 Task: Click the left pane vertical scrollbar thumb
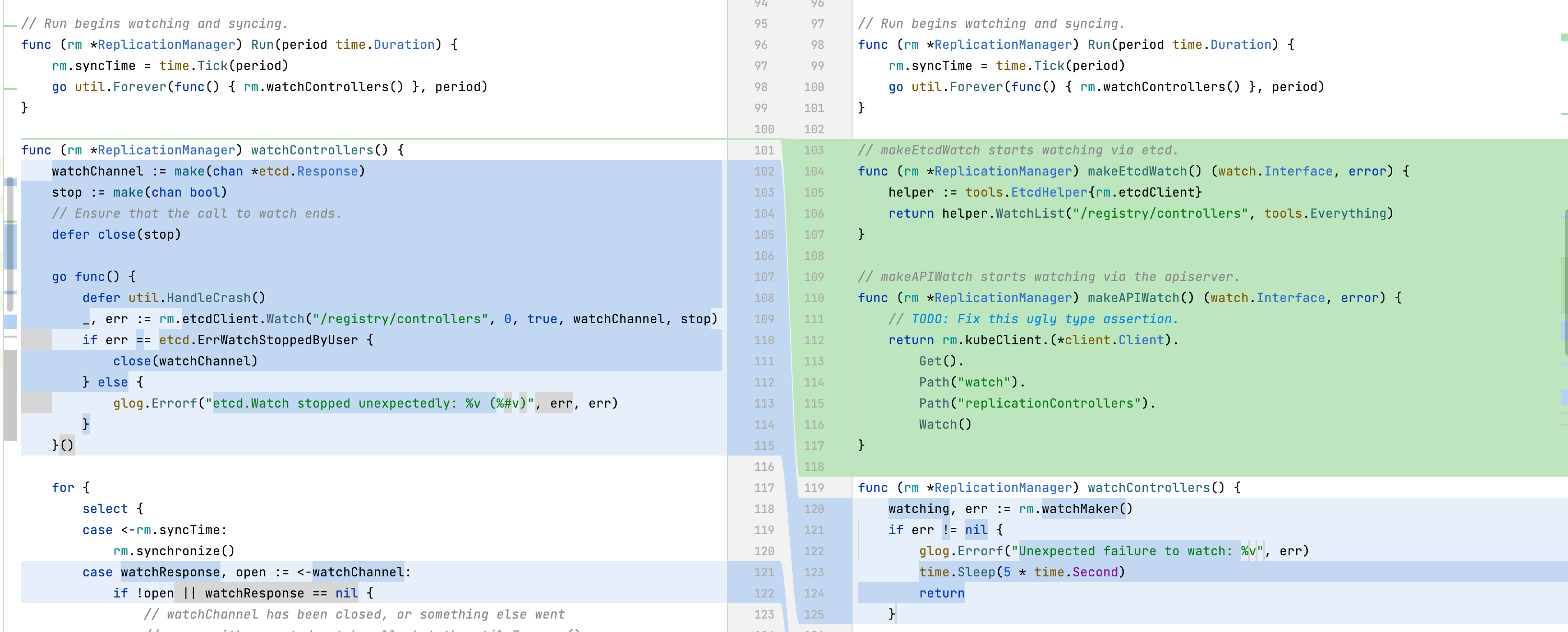pyautogui.click(x=10, y=244)
